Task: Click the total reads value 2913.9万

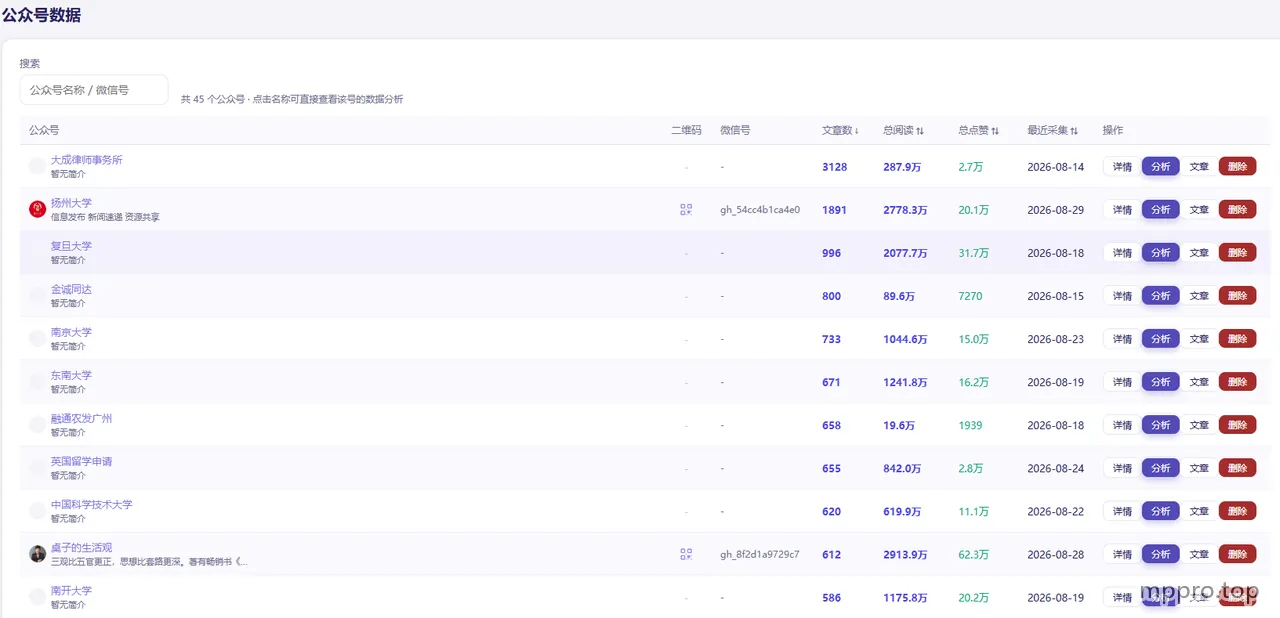Action: (x=905, y=554)
